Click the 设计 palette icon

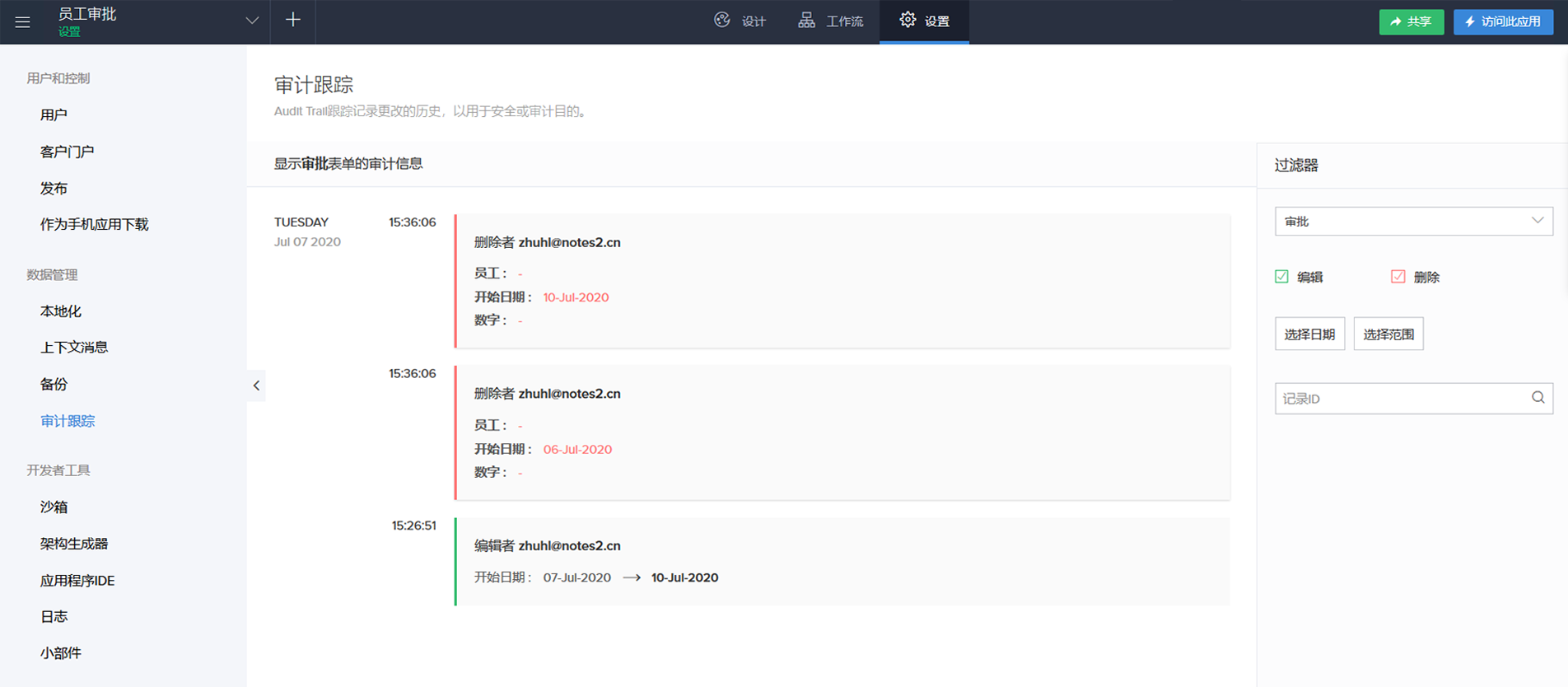(x=722, y=21)
